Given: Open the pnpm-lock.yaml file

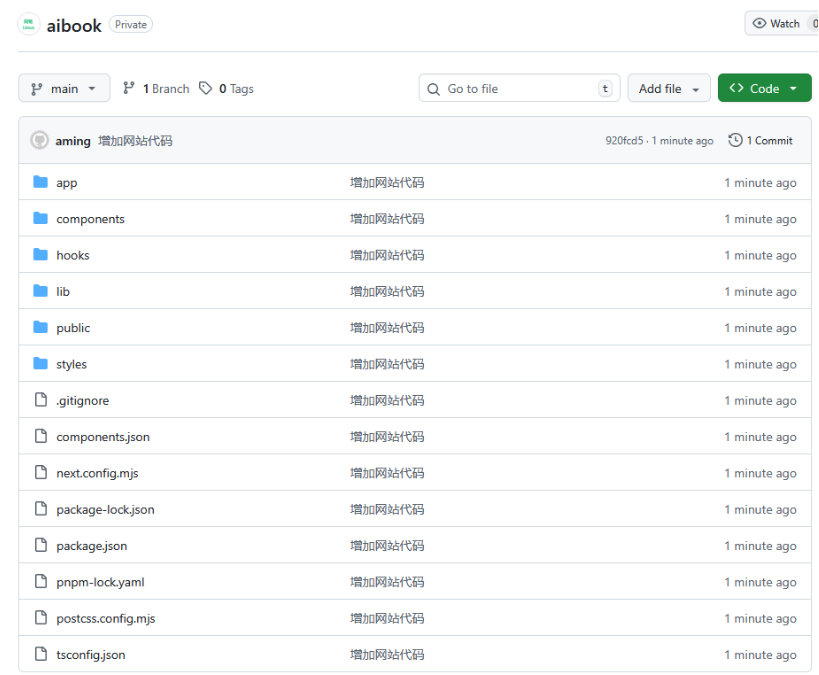Looking at the screenshot, I should (x=100, y=582).
